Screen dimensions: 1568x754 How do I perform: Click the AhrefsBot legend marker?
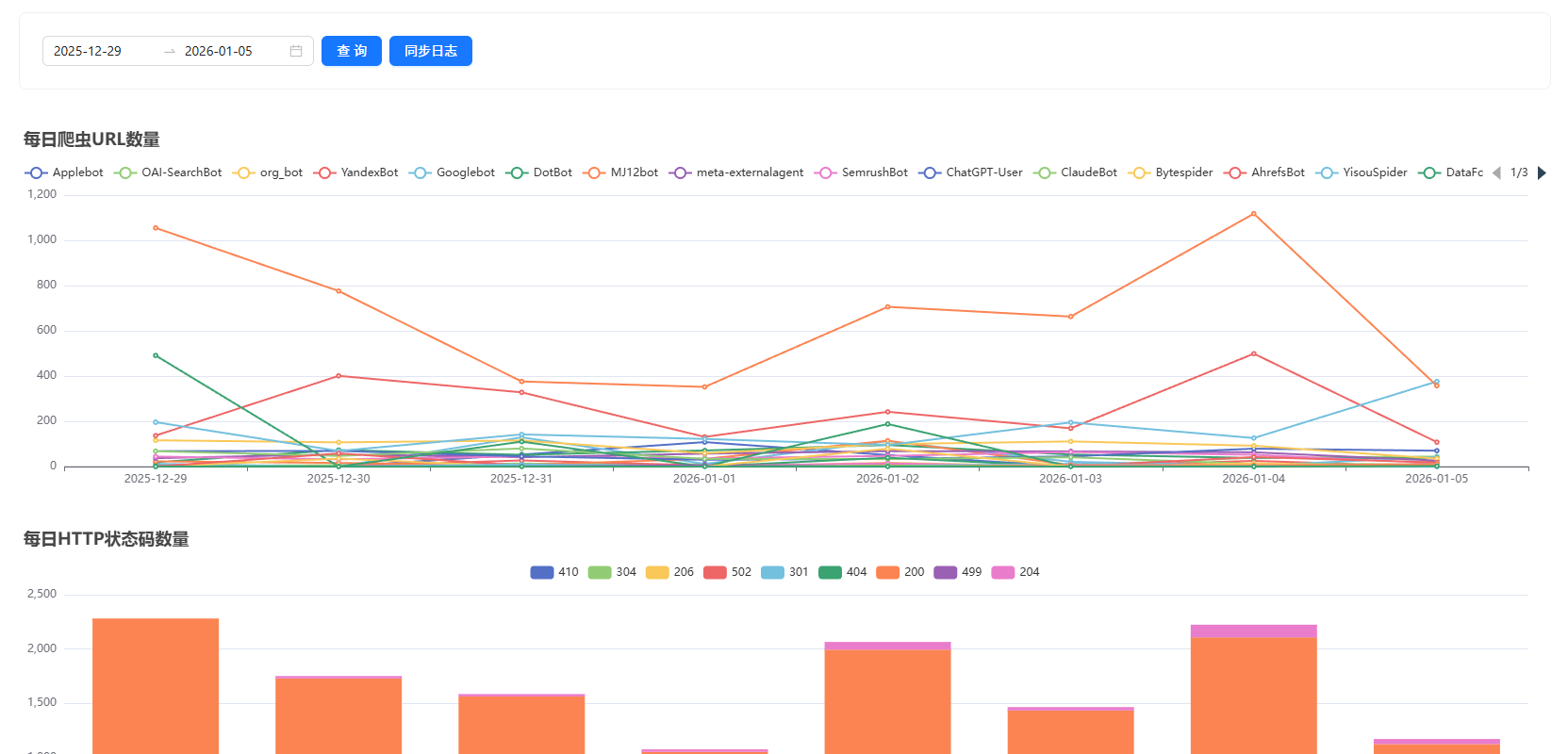coord(1234,172)
